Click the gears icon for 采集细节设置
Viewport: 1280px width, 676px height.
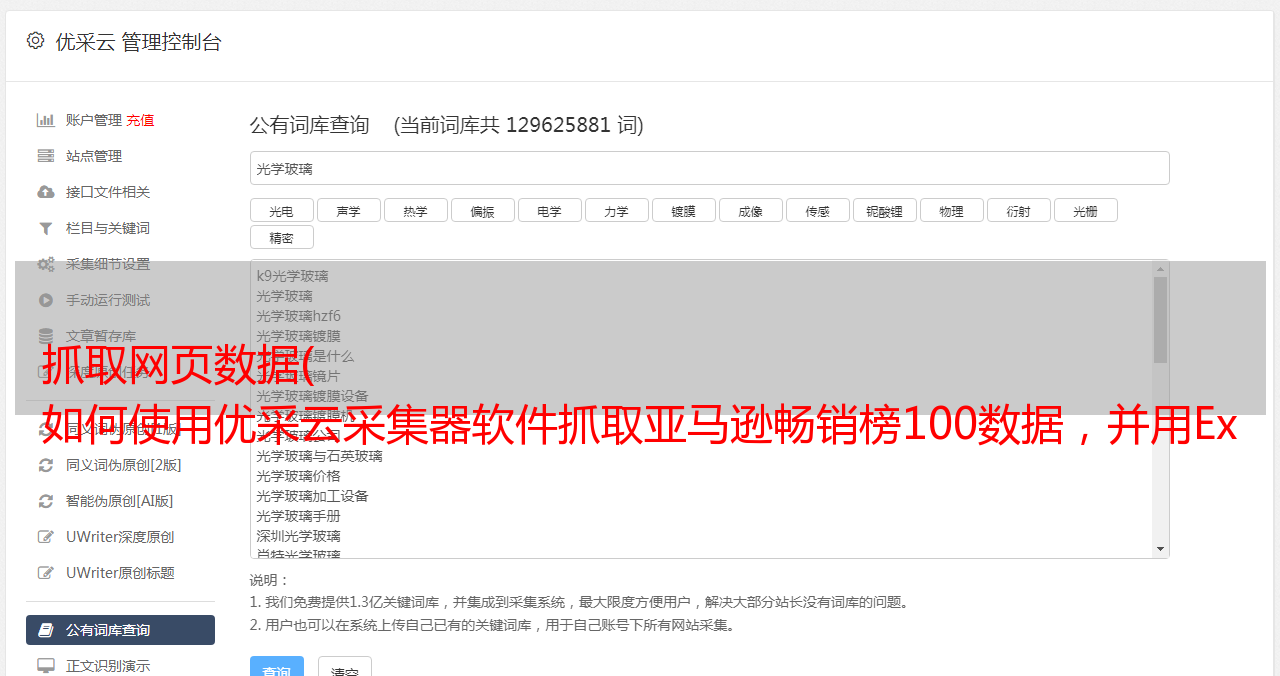(45, 264)
